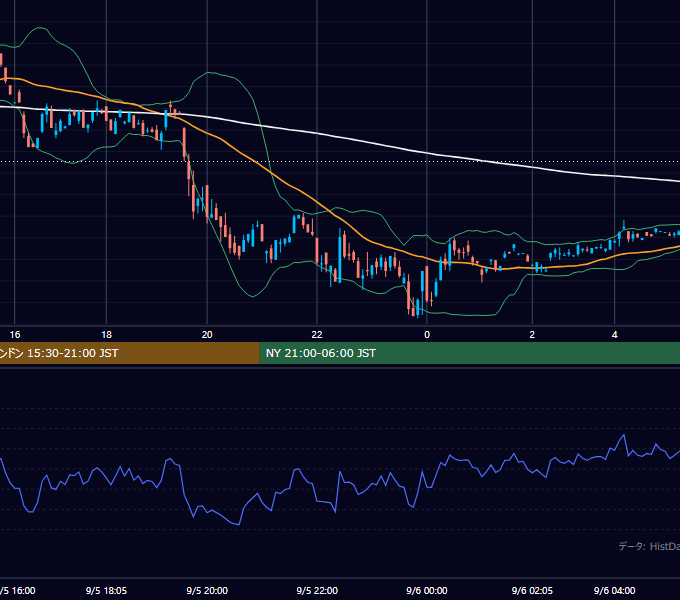Click the London 15:30-21:00 JST session bar
This screenshot has height=600, width=680.
(x=130, y=353)
